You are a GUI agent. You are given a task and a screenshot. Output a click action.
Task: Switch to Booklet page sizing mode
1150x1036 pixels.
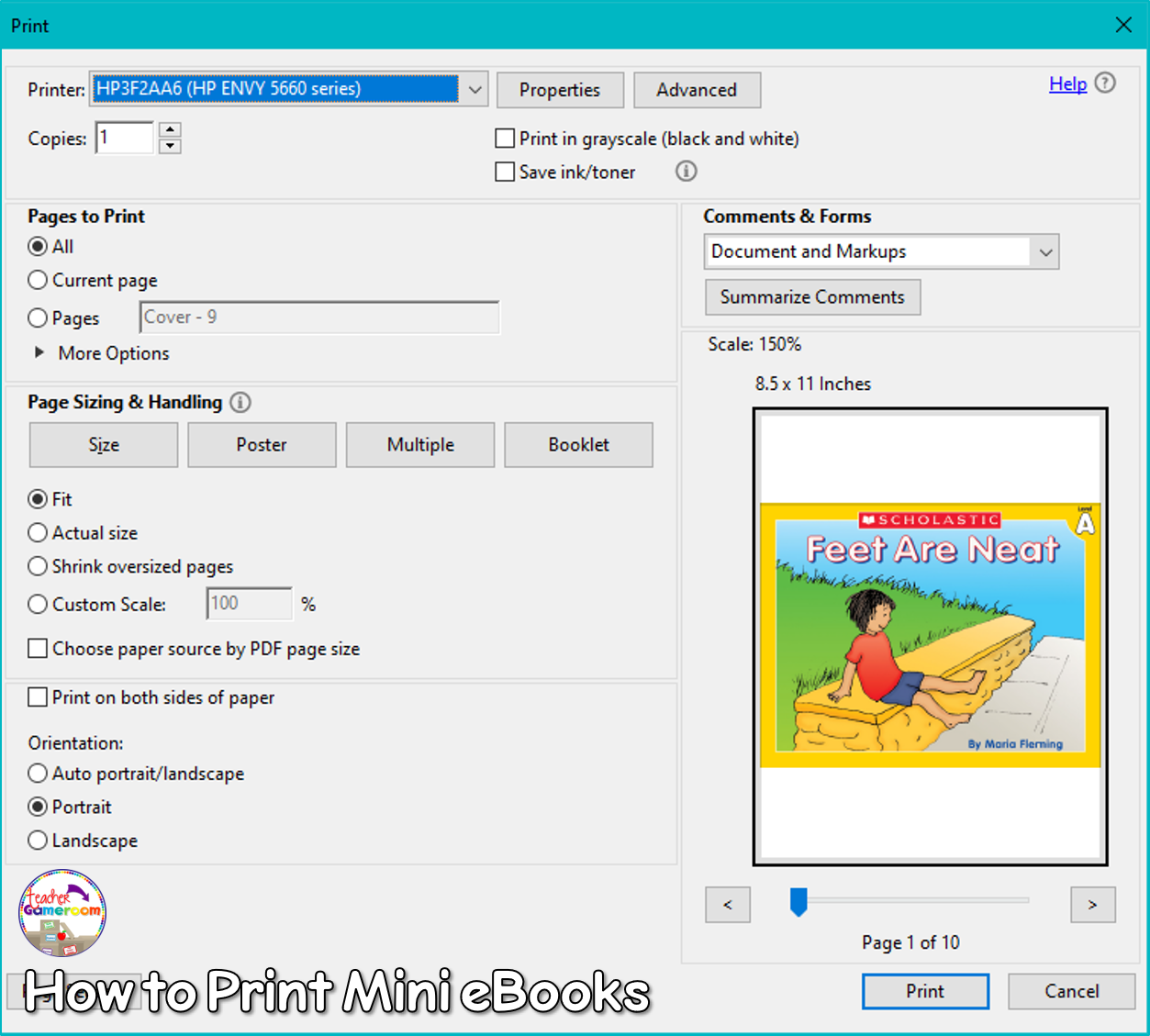tap(578, 444)
